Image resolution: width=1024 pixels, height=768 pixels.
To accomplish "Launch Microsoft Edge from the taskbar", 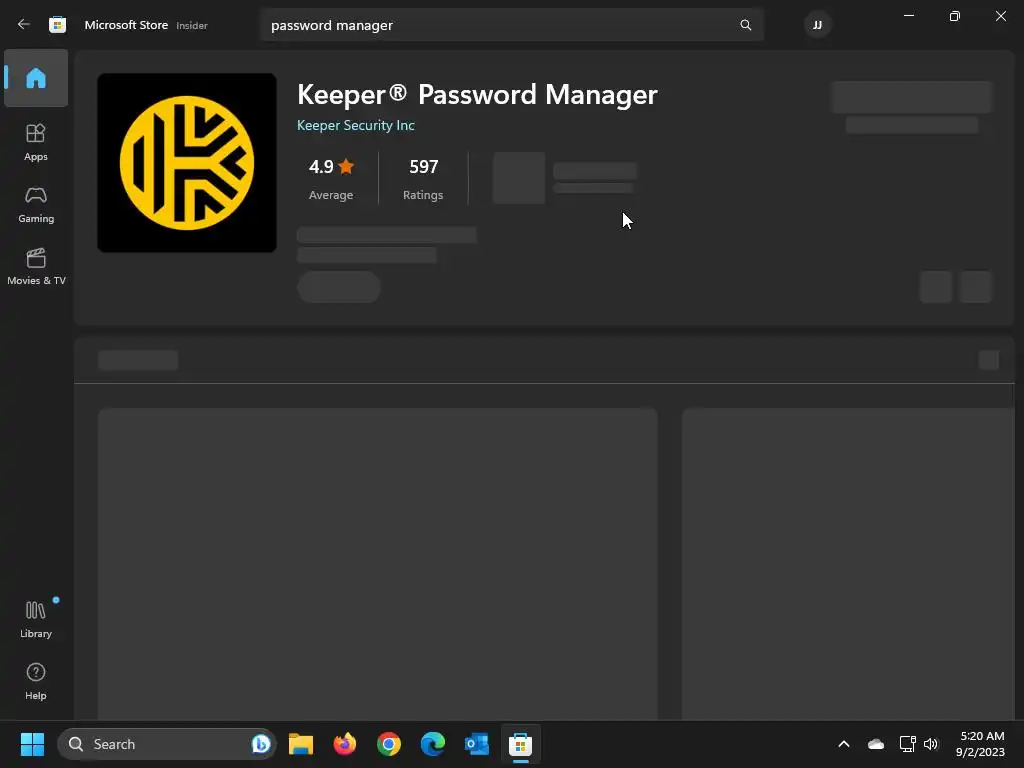I will (x=432, y=744).
